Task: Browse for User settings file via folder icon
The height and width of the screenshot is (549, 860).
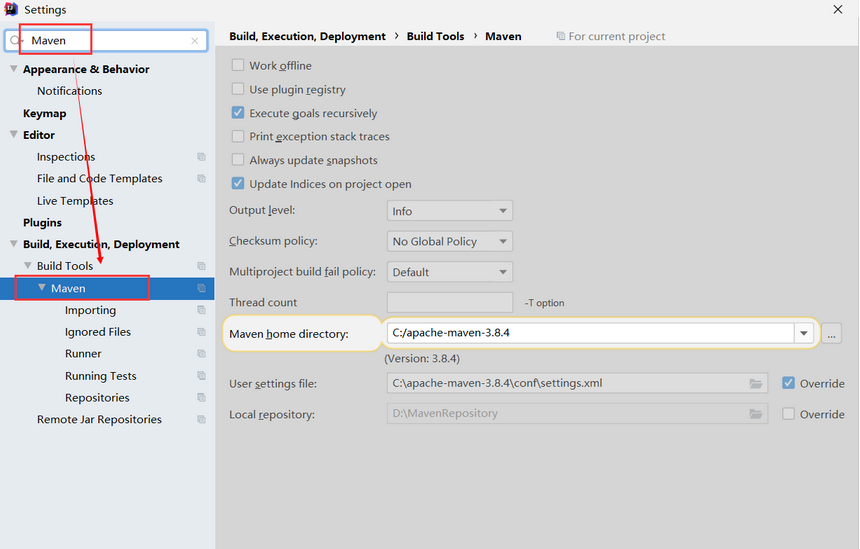Action: 756,383
